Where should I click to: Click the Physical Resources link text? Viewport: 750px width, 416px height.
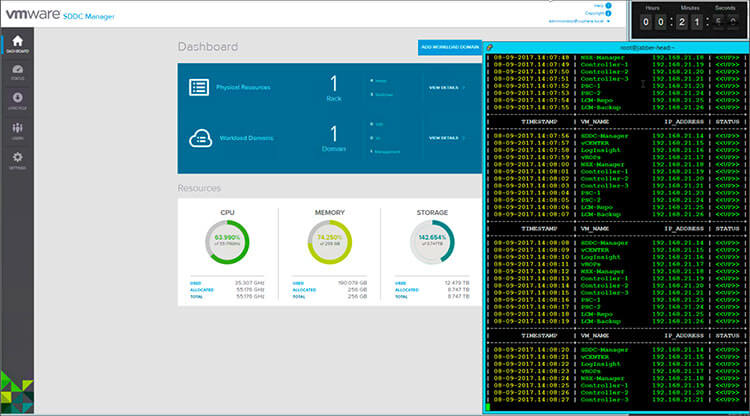pyautogui.click(x=243, y=88)
